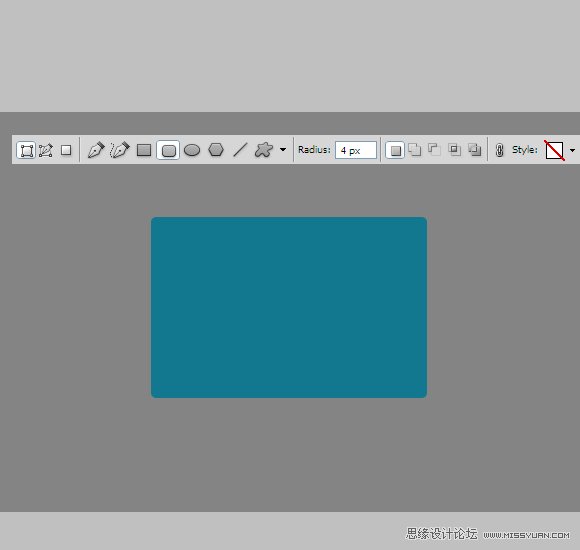Select the Custom Shape tool

[264, 150]
